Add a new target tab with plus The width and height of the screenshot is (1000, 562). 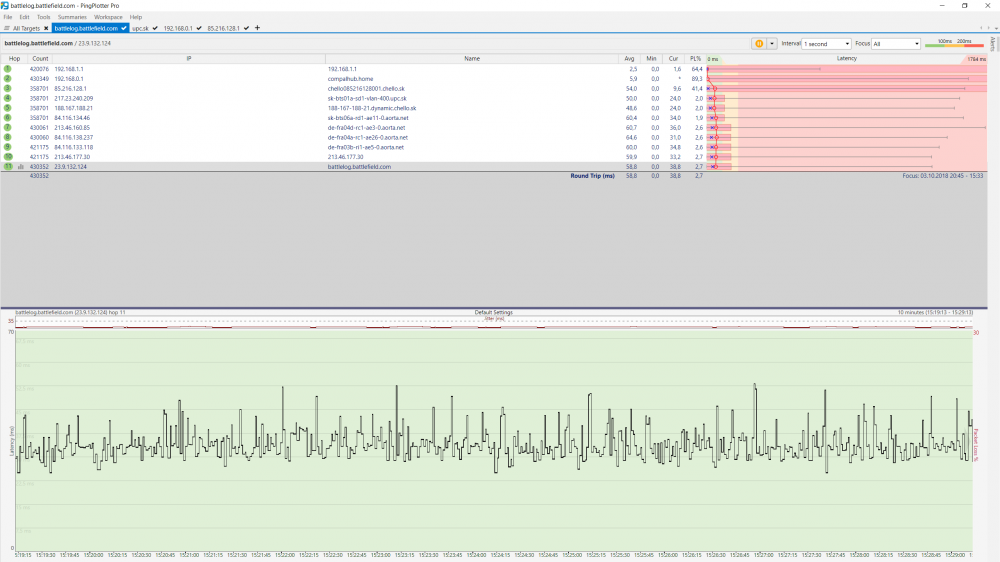click(257, 28)
